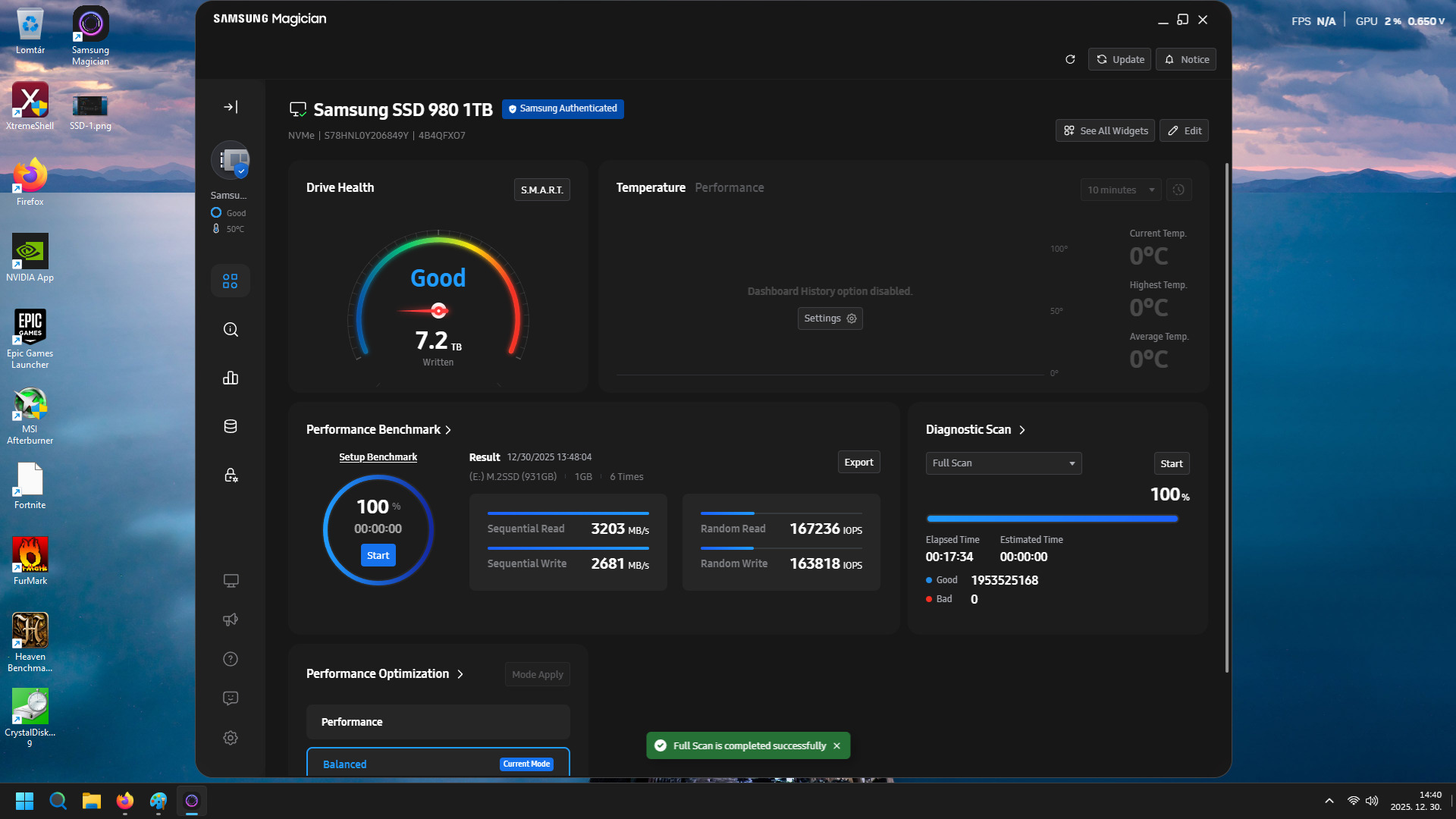This screenshot has width=1456, height=819.
Task: Expand Performance Benchmark section arrow
Action: tap(448, 430)
